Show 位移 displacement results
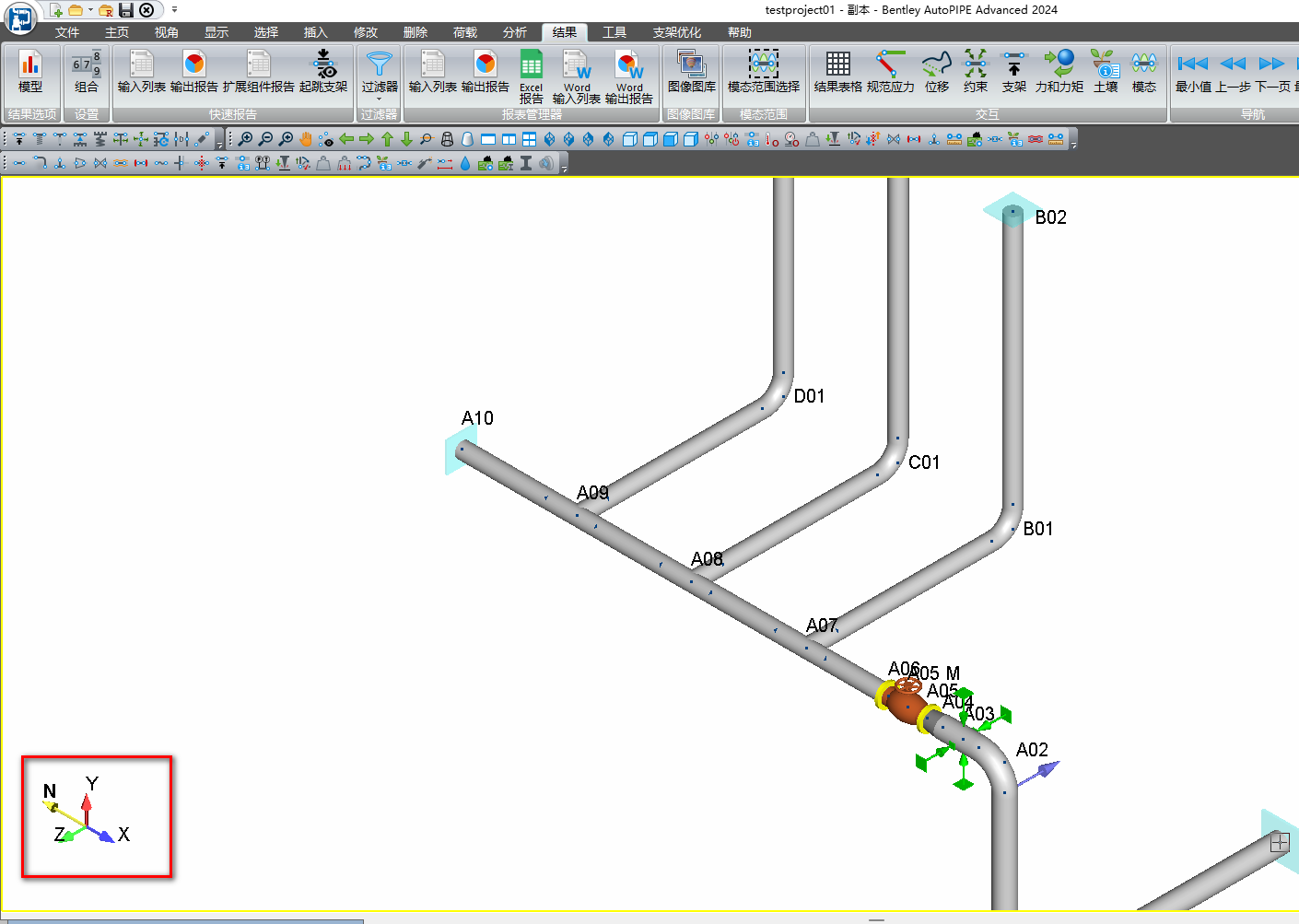 tap(937, 73)
